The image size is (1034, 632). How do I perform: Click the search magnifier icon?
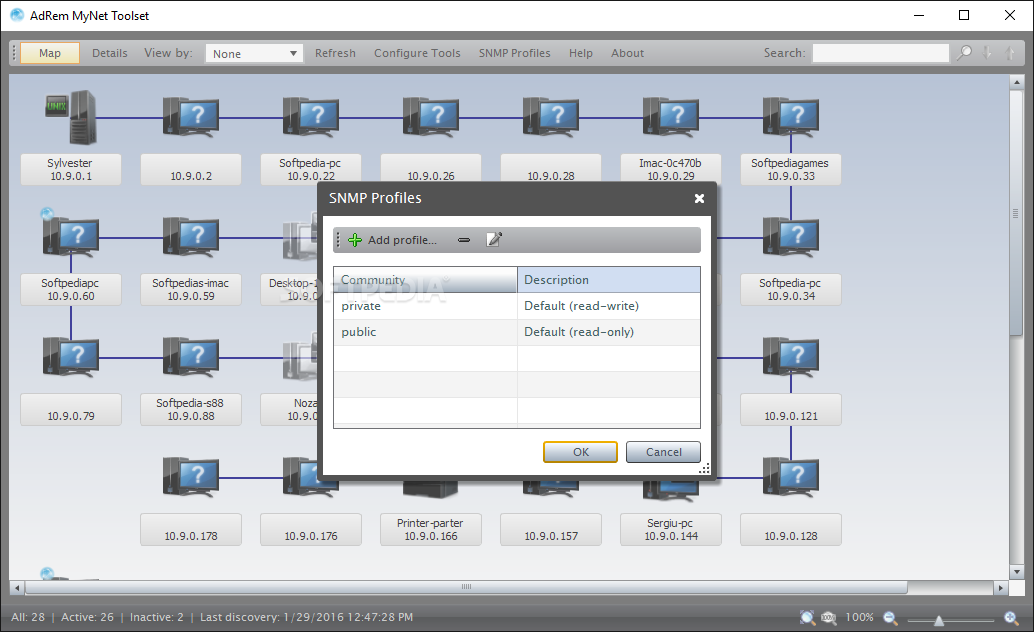964,53
